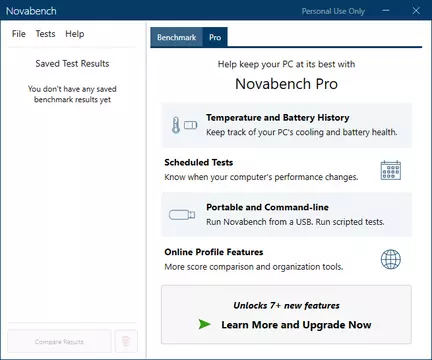
Task: Click 'More score comparison and organization tools' text
Action: click(254, 267)
